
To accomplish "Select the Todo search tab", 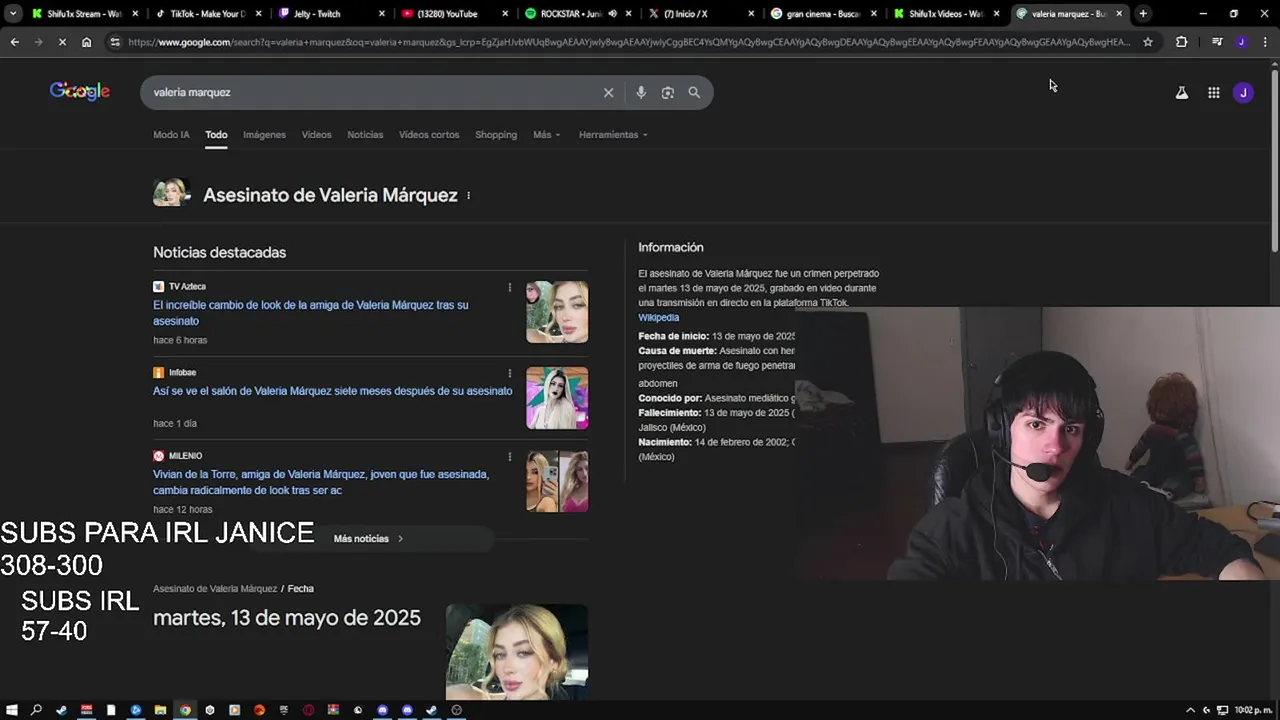I will (216, 135).
